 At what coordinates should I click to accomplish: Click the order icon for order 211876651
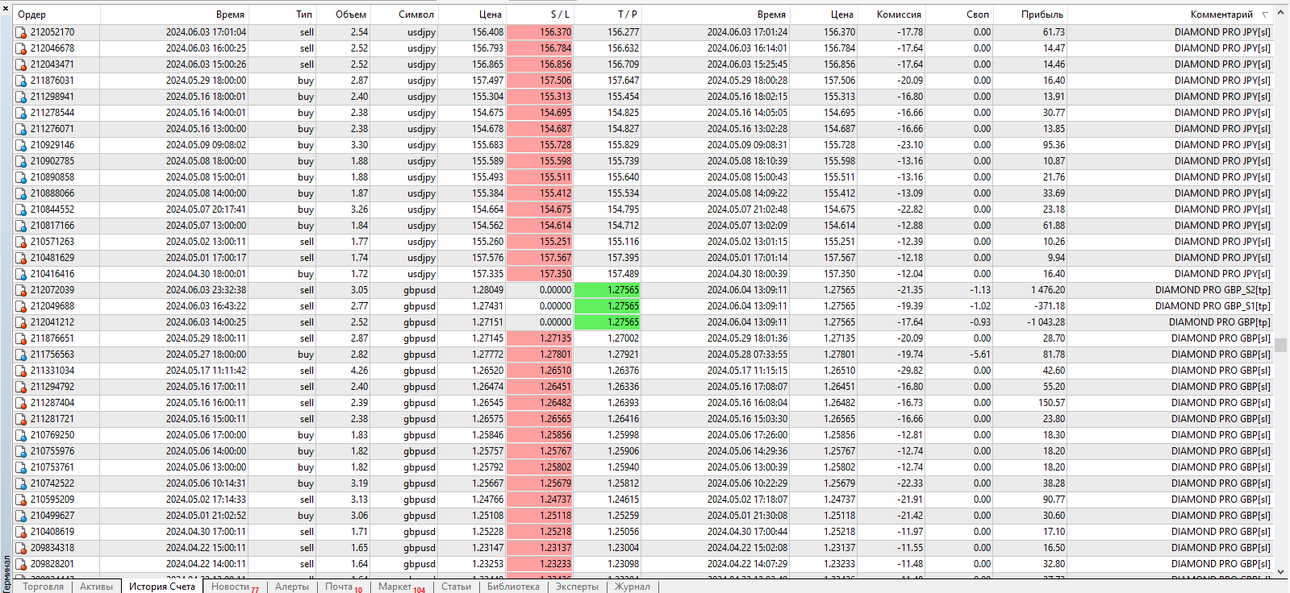coord(21,338)
